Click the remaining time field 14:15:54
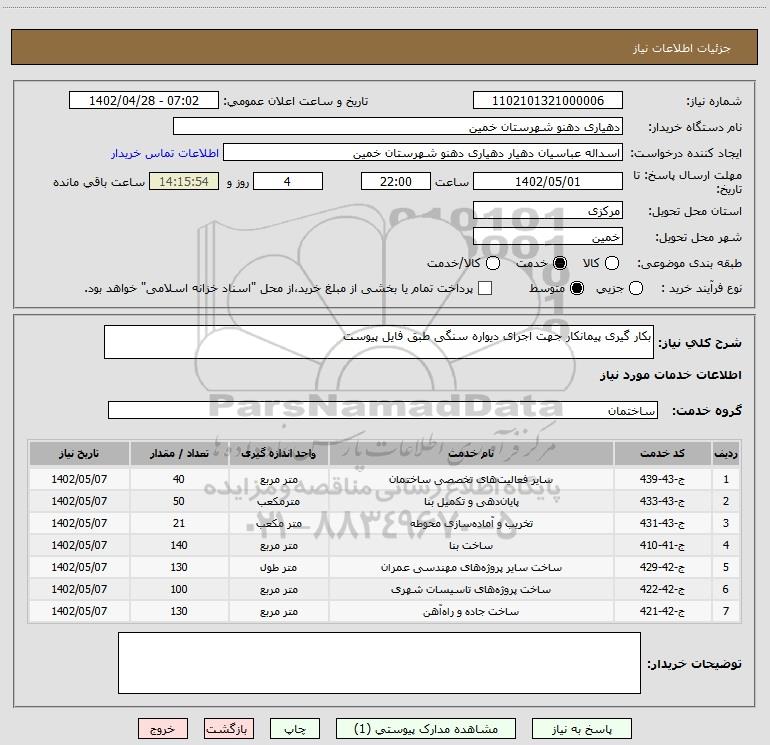 (184, 182)
